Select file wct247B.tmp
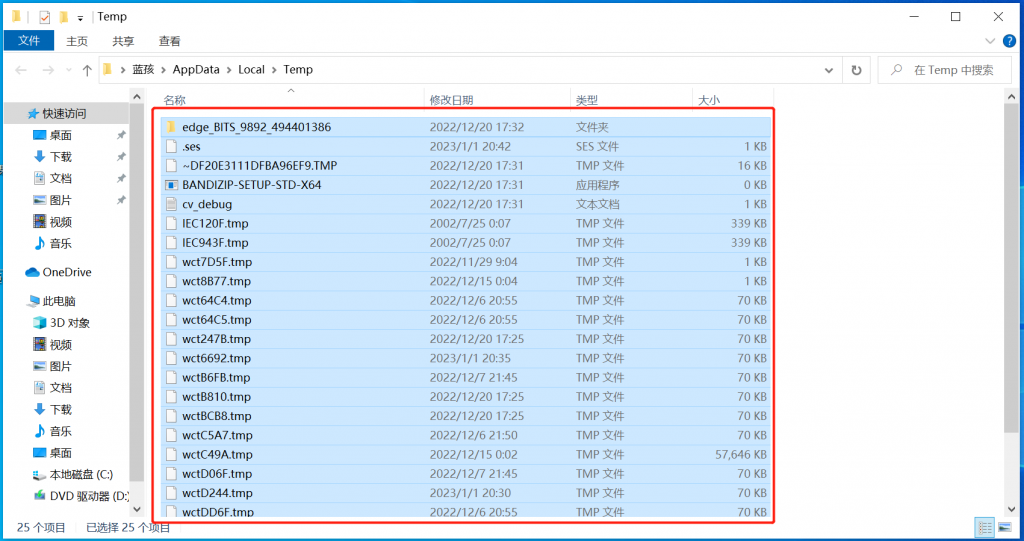1024x541 pixels. point(466,339)
